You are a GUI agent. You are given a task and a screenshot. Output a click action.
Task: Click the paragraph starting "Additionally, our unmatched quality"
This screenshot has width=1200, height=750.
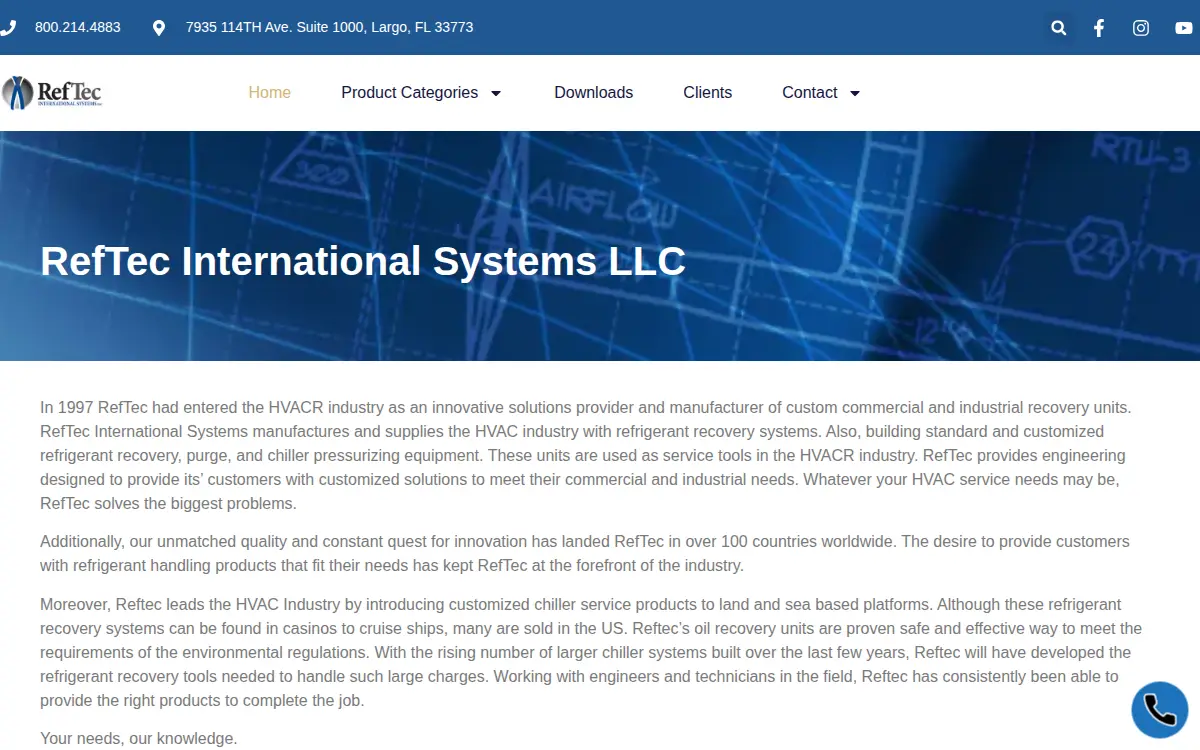(585, 554)
